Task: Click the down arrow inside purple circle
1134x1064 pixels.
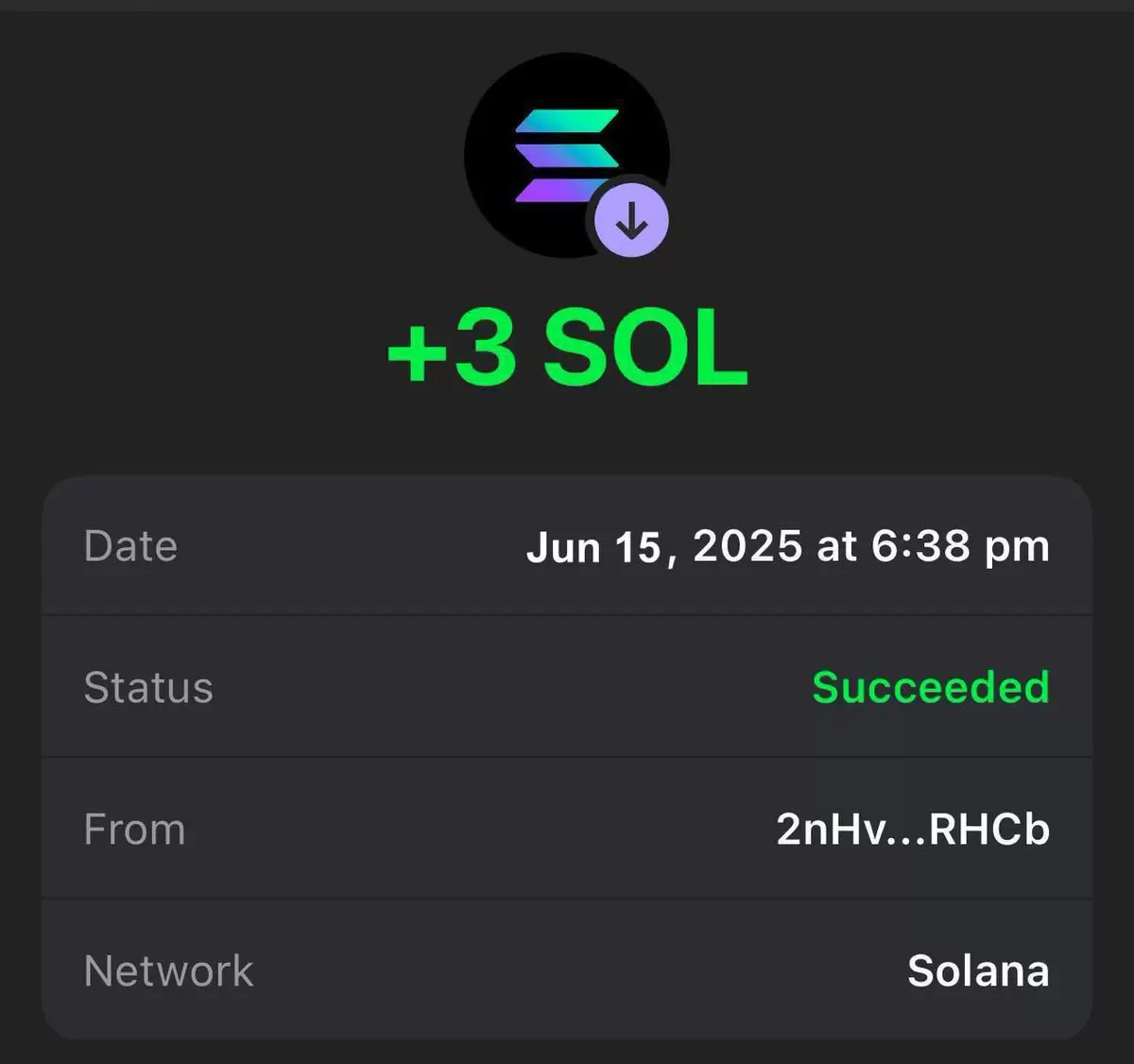Action: (631, 222)
